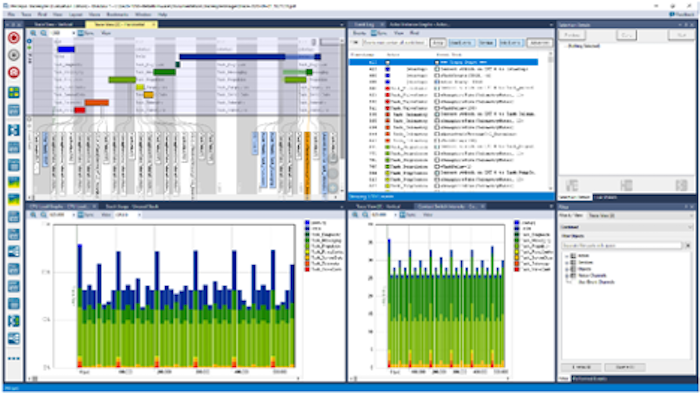Click the Advanced button in the Event Log filter row
This screenshot has width=700, height=393.
pyautogui.click(x=539, y=43)
